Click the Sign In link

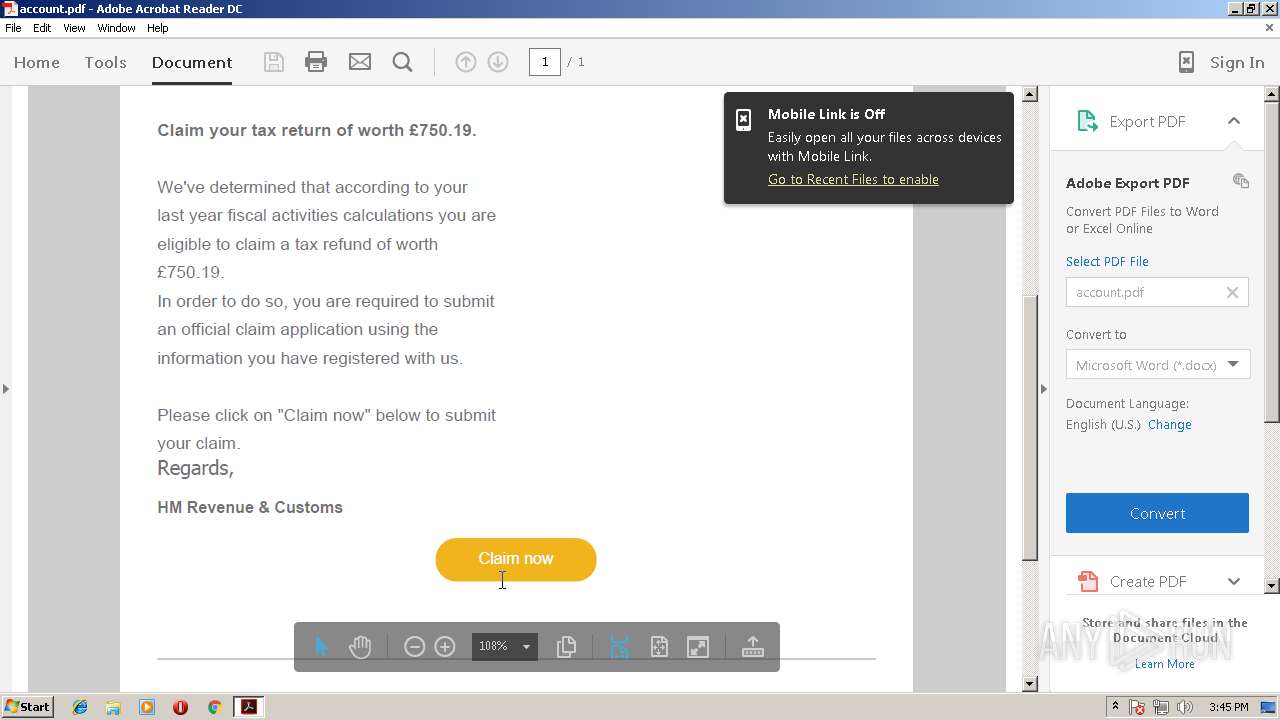pos(1237,62)
